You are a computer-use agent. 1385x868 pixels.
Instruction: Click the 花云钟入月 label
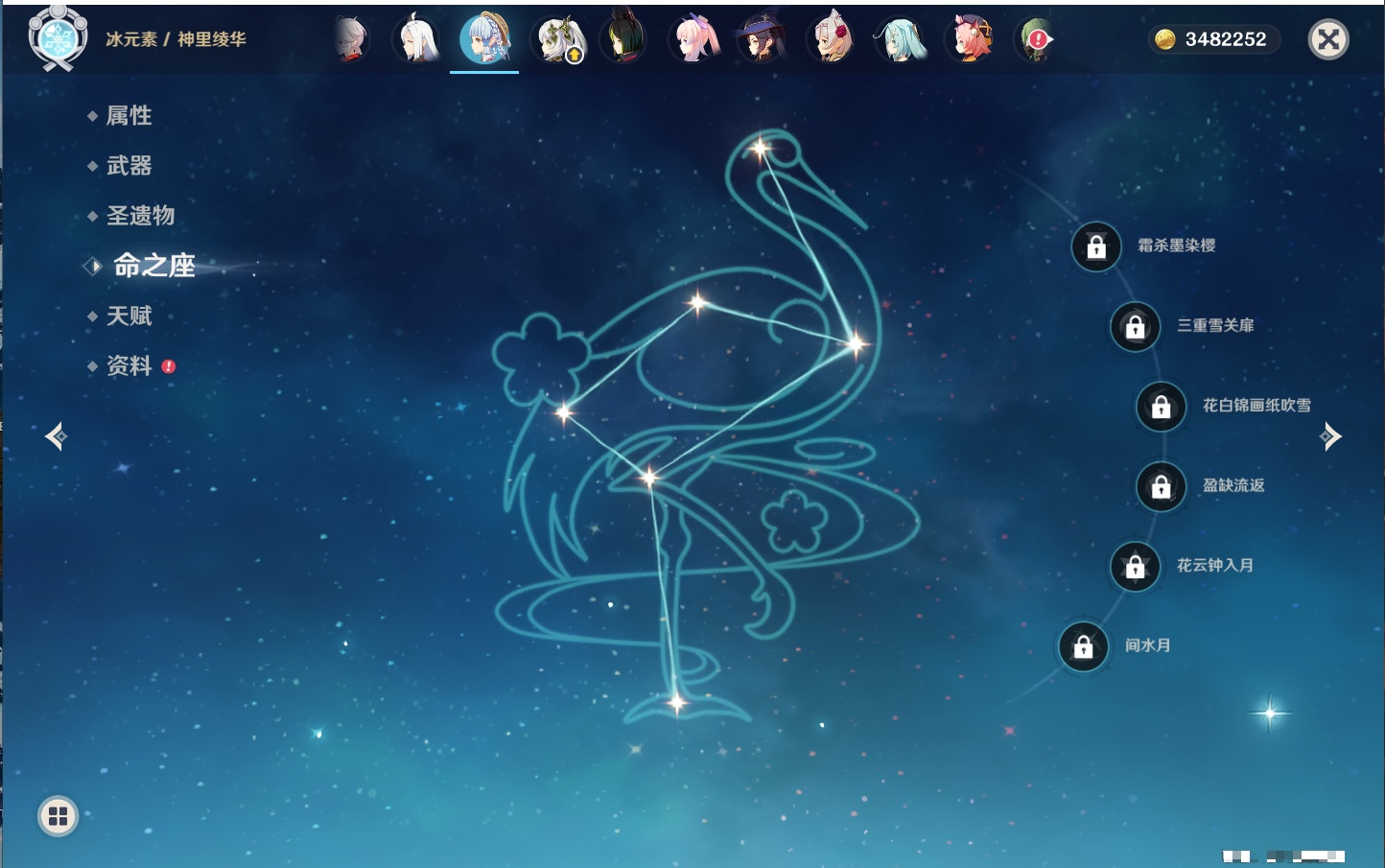pyautogui.click(x=1215, y=565)
